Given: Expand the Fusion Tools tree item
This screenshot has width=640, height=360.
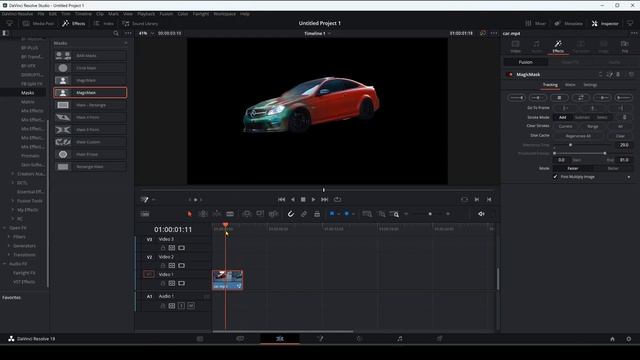Looking at the screenshot, I should [13, 201].
